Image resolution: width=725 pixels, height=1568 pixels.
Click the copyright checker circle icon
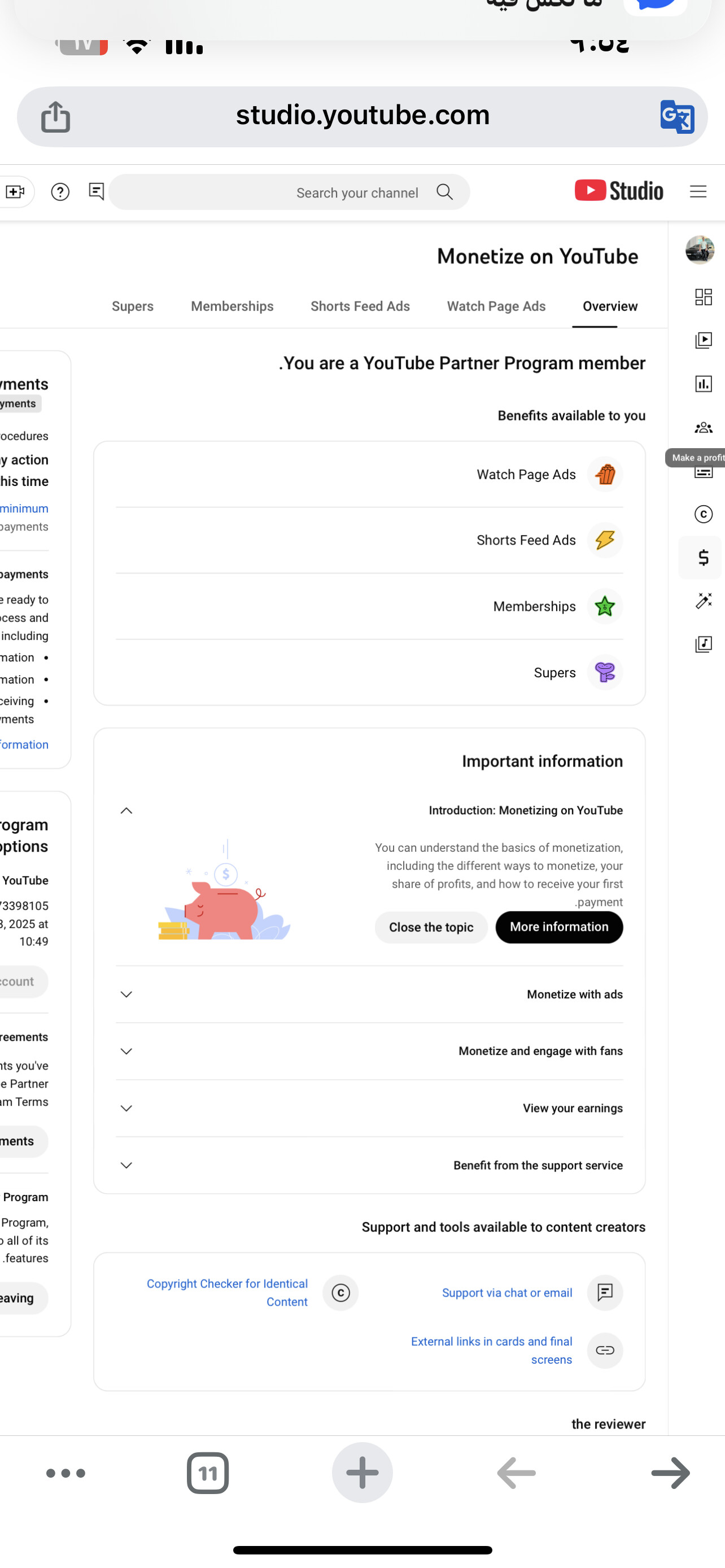point(340,1292)
